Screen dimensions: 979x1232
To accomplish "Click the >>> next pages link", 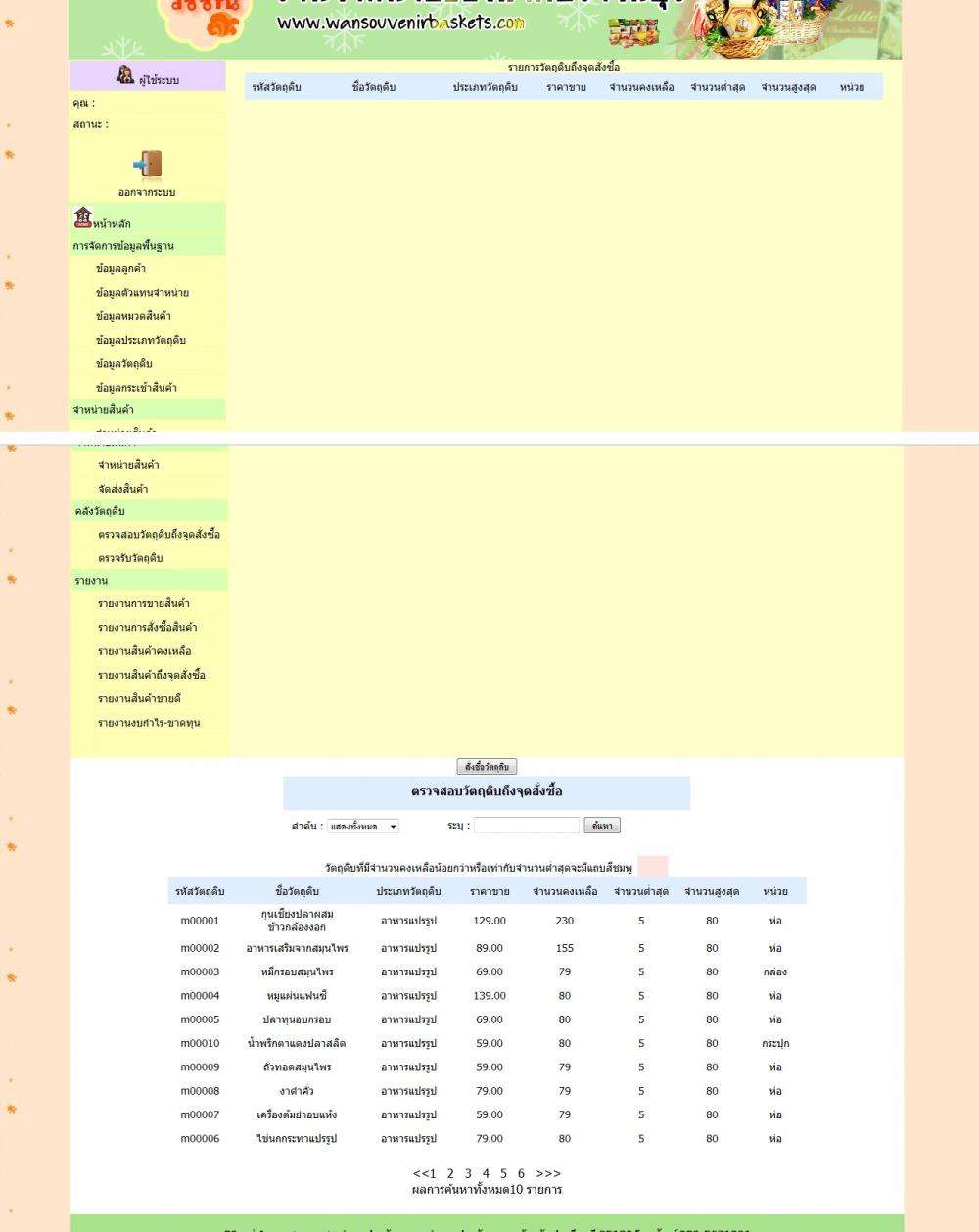I will tap(548, 1173).
